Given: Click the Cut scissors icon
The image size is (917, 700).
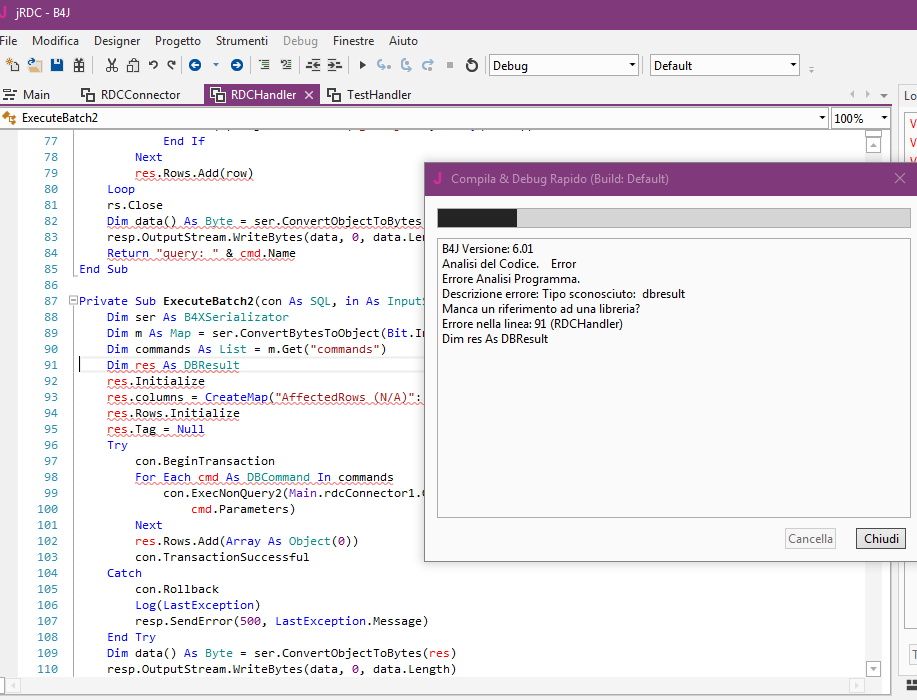Looking at the screenshot, I should (112, 66).
